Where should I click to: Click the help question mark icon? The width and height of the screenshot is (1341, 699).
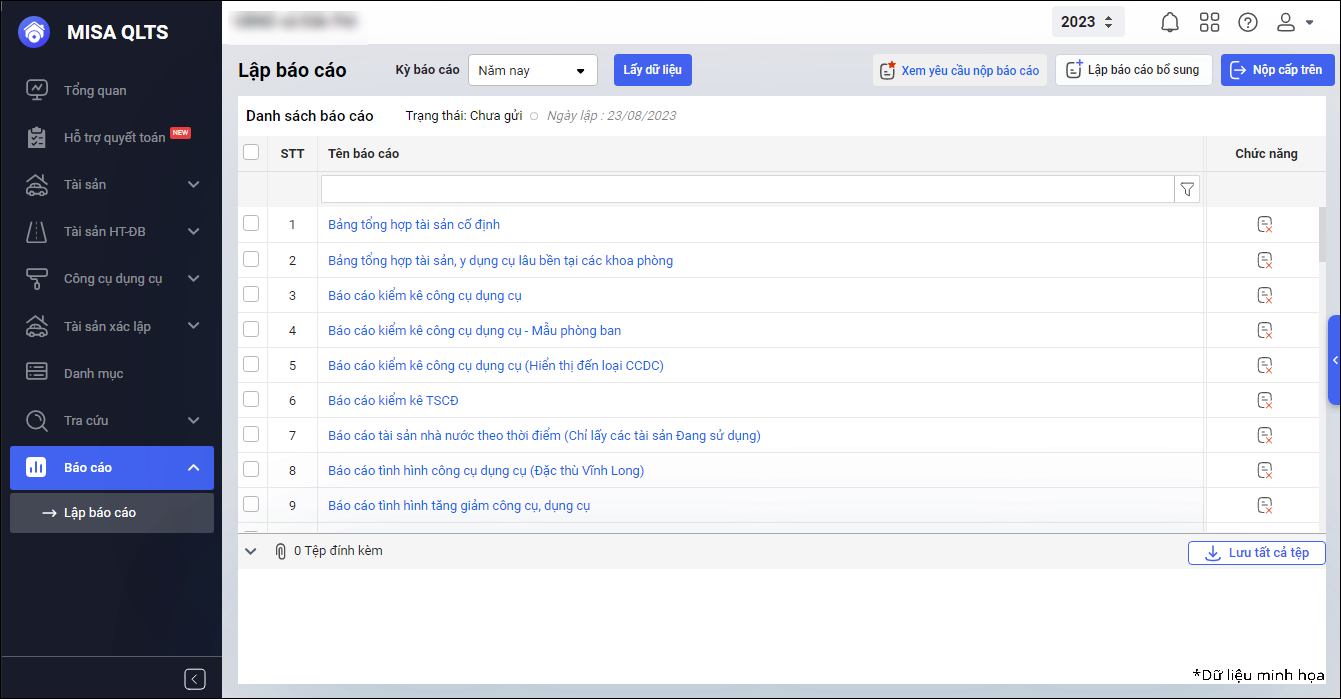tap(1248, 22)
